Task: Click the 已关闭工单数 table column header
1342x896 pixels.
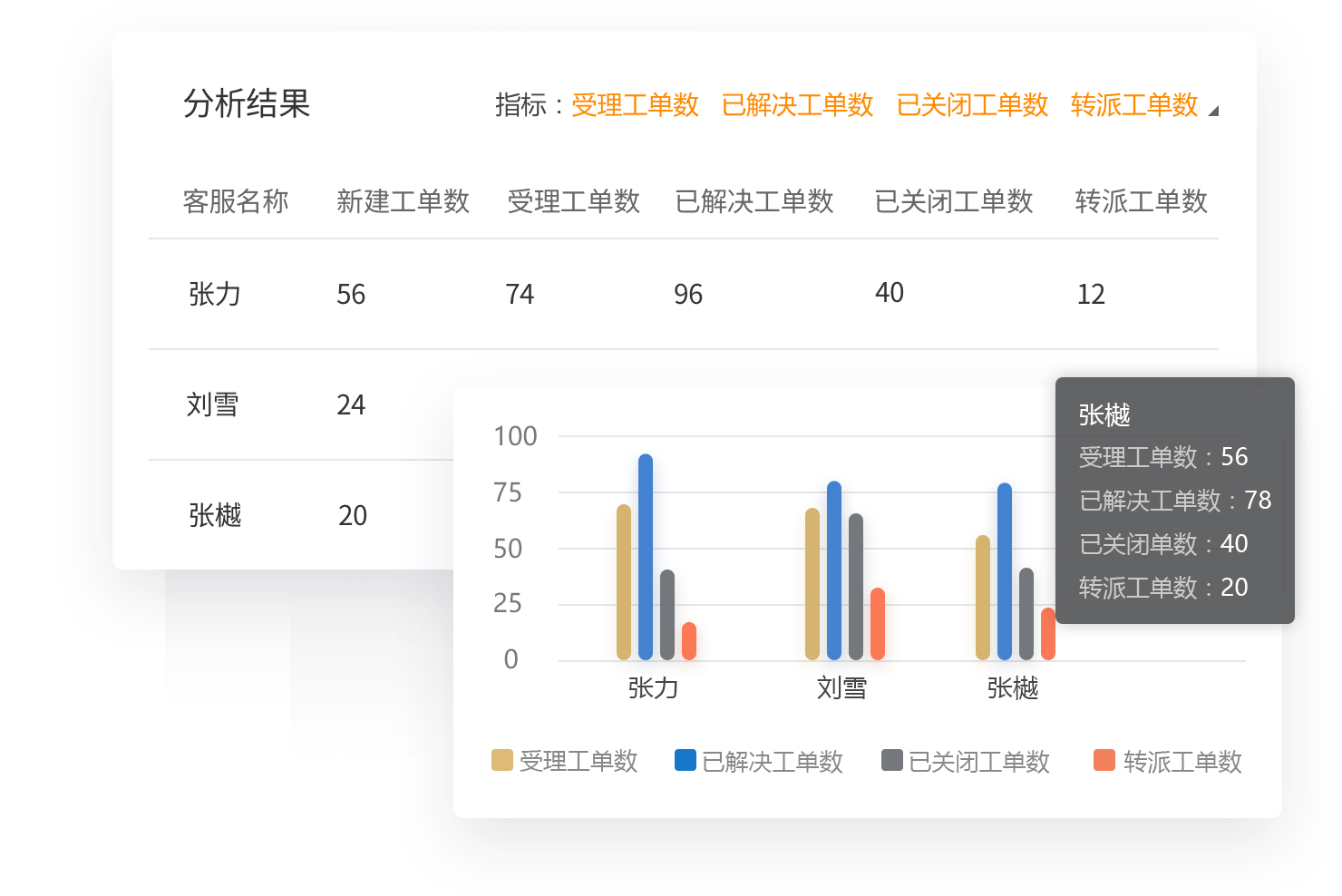Action: pyautogui.click(x=954, y=201)
